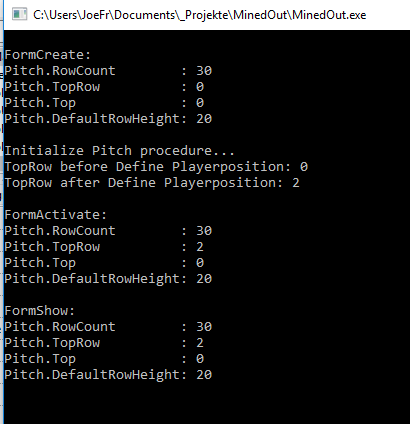This screenshot has width=410, height=424.
Task: Click Pitch.DefaultRowHeight line under FormActivate
Action: click(x=108, y=279)
